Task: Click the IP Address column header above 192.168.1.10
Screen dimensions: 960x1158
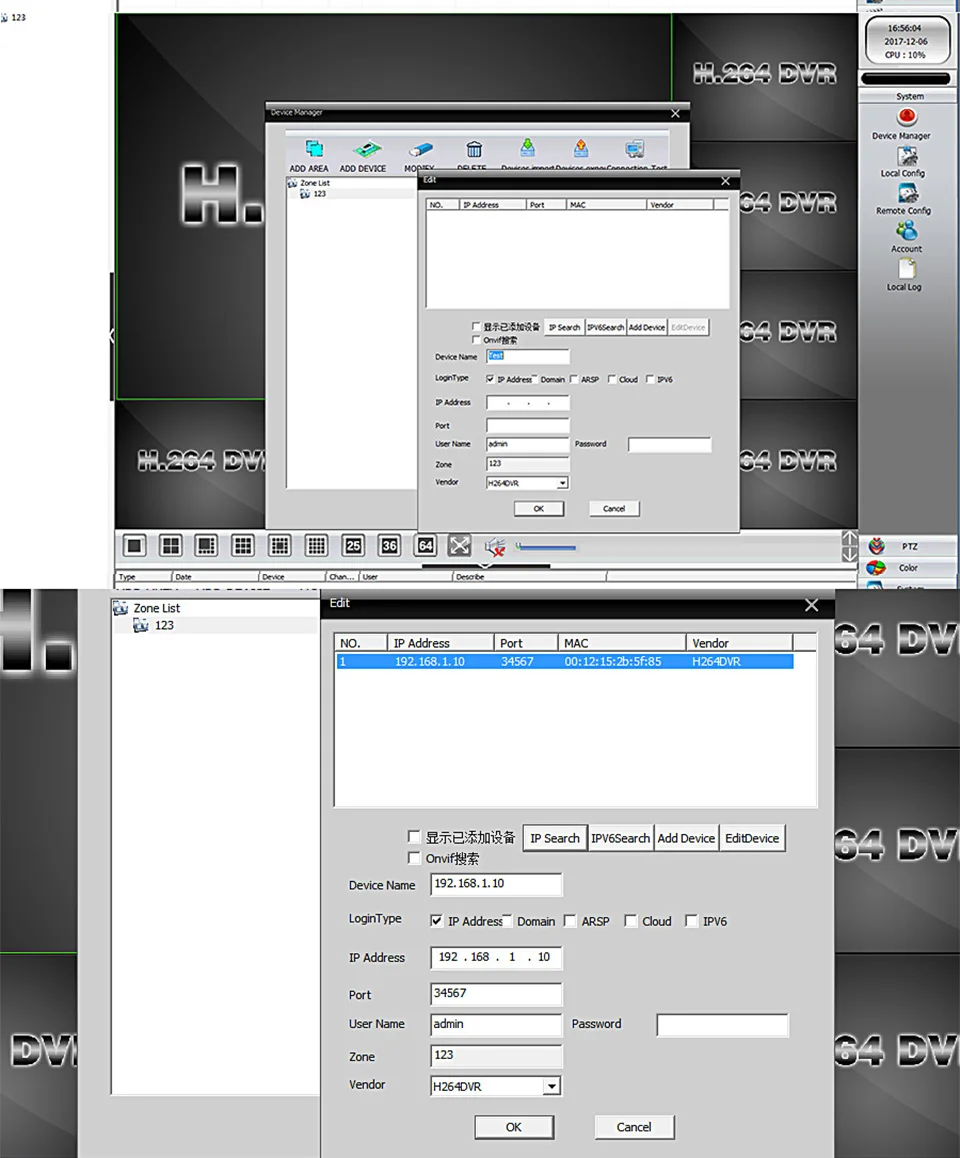Action: pyautogui.click(x=440, y=643)
